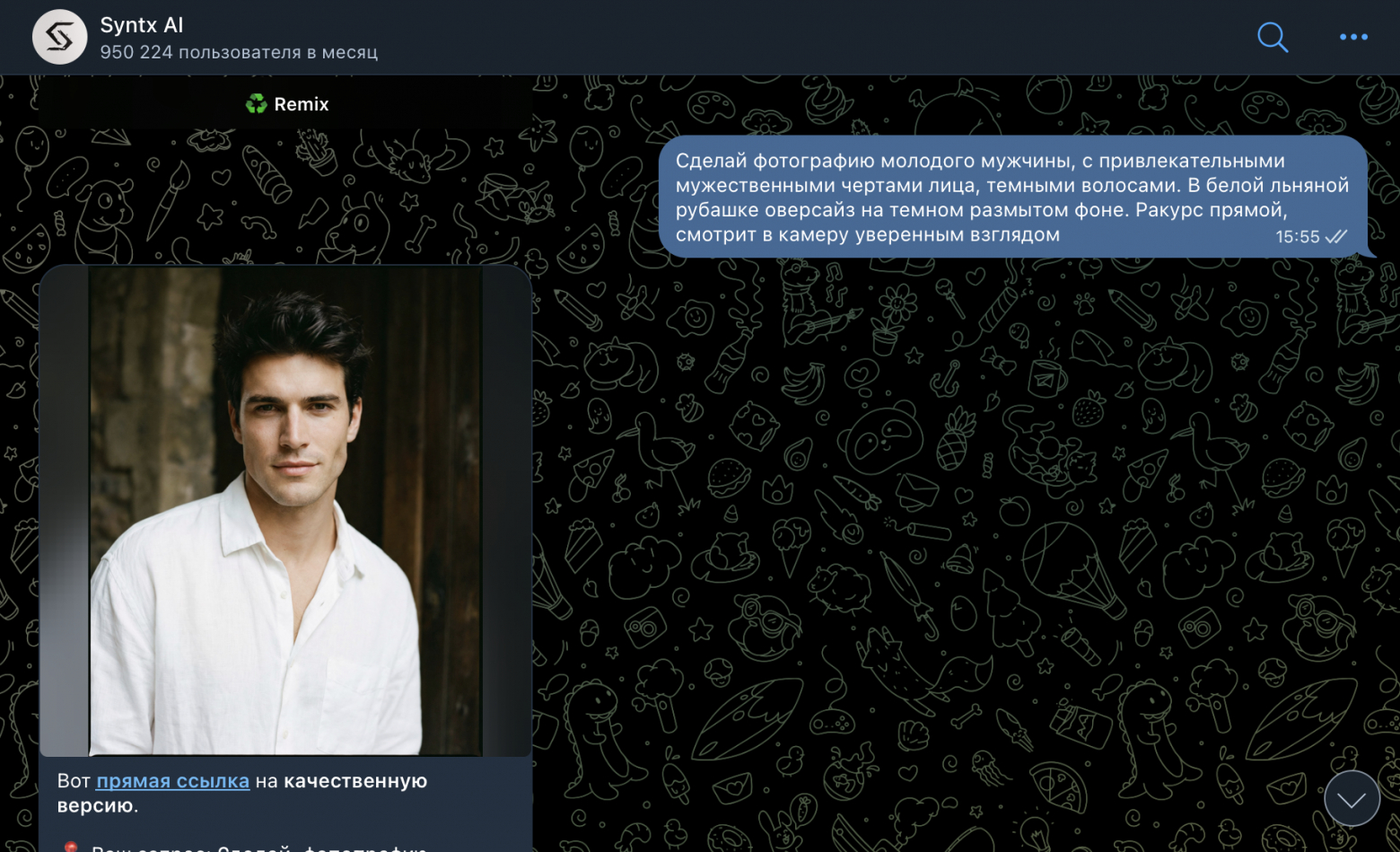Click the bold word качественную in the caption
1400x852 pixels.
click(x=355, y=781)
